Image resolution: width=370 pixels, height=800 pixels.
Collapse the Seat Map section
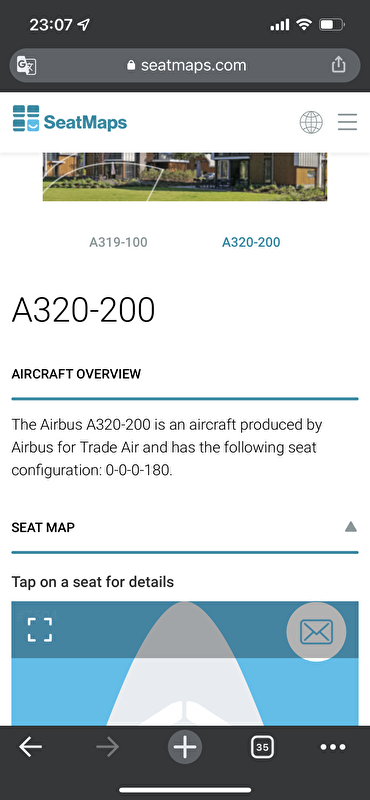(x=351, y=527)
